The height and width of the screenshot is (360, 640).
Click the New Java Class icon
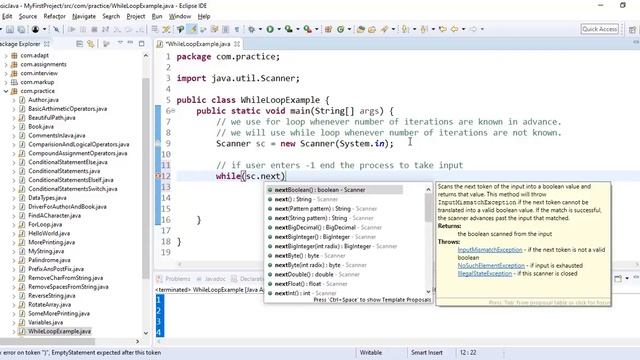point(340,29)
